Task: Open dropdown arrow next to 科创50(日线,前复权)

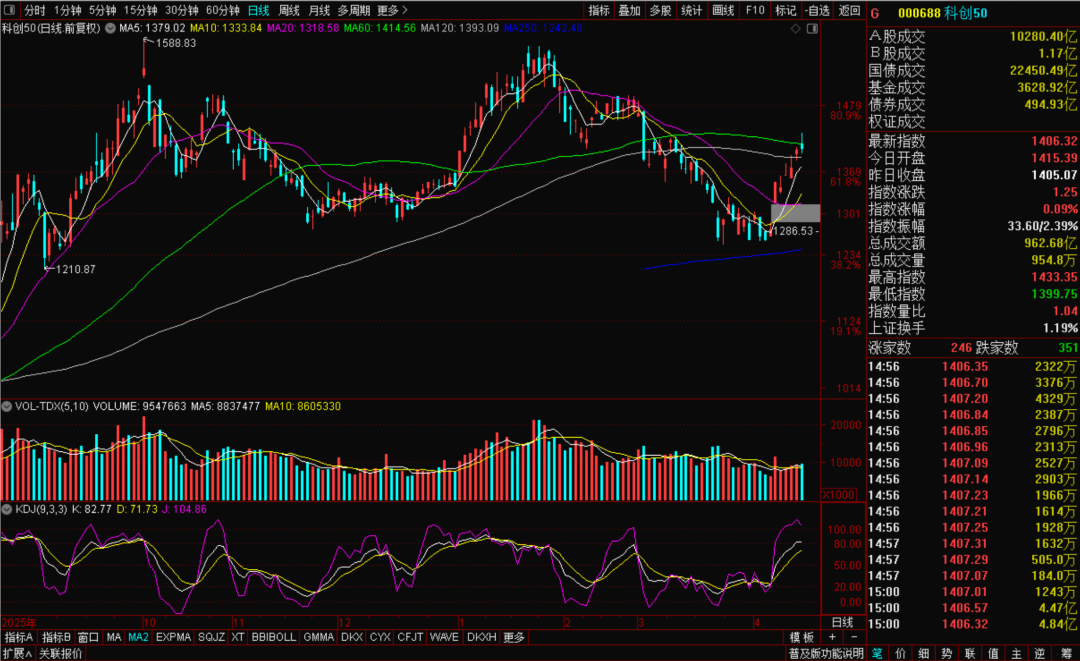Action: click(x=109, y=28)
